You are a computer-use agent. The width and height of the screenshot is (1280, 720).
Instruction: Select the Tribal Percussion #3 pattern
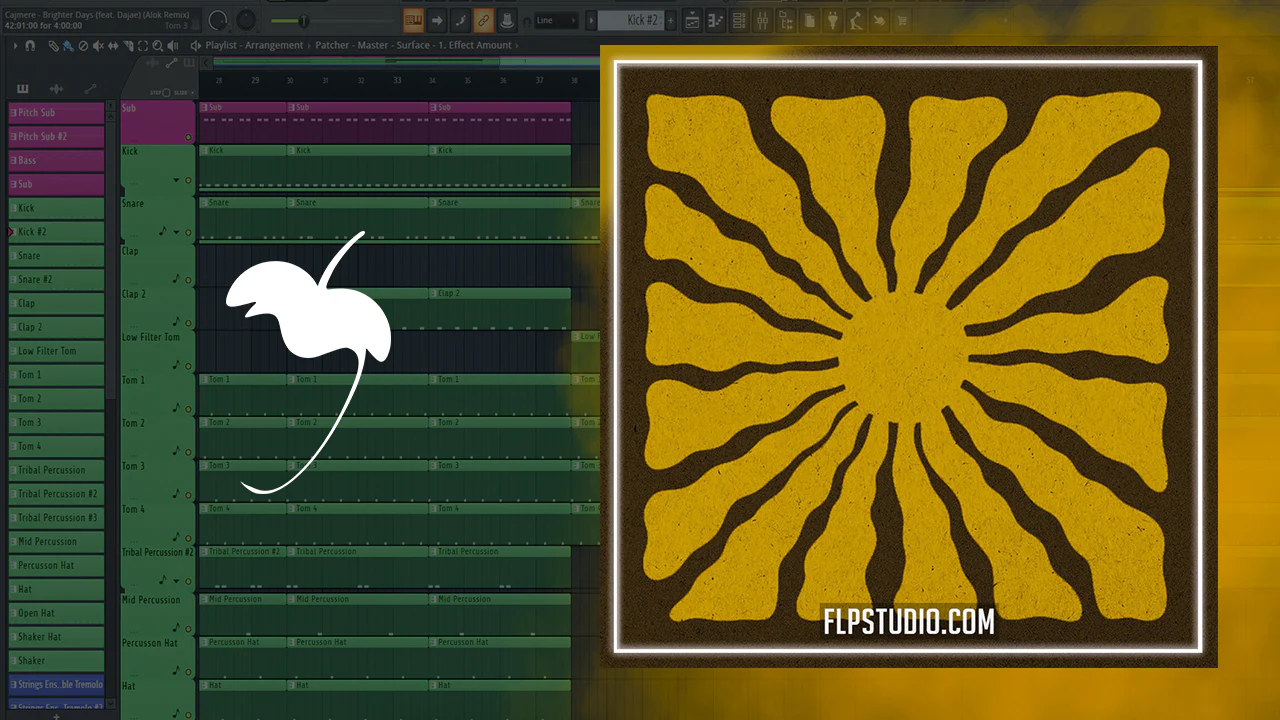pos(56,518)
